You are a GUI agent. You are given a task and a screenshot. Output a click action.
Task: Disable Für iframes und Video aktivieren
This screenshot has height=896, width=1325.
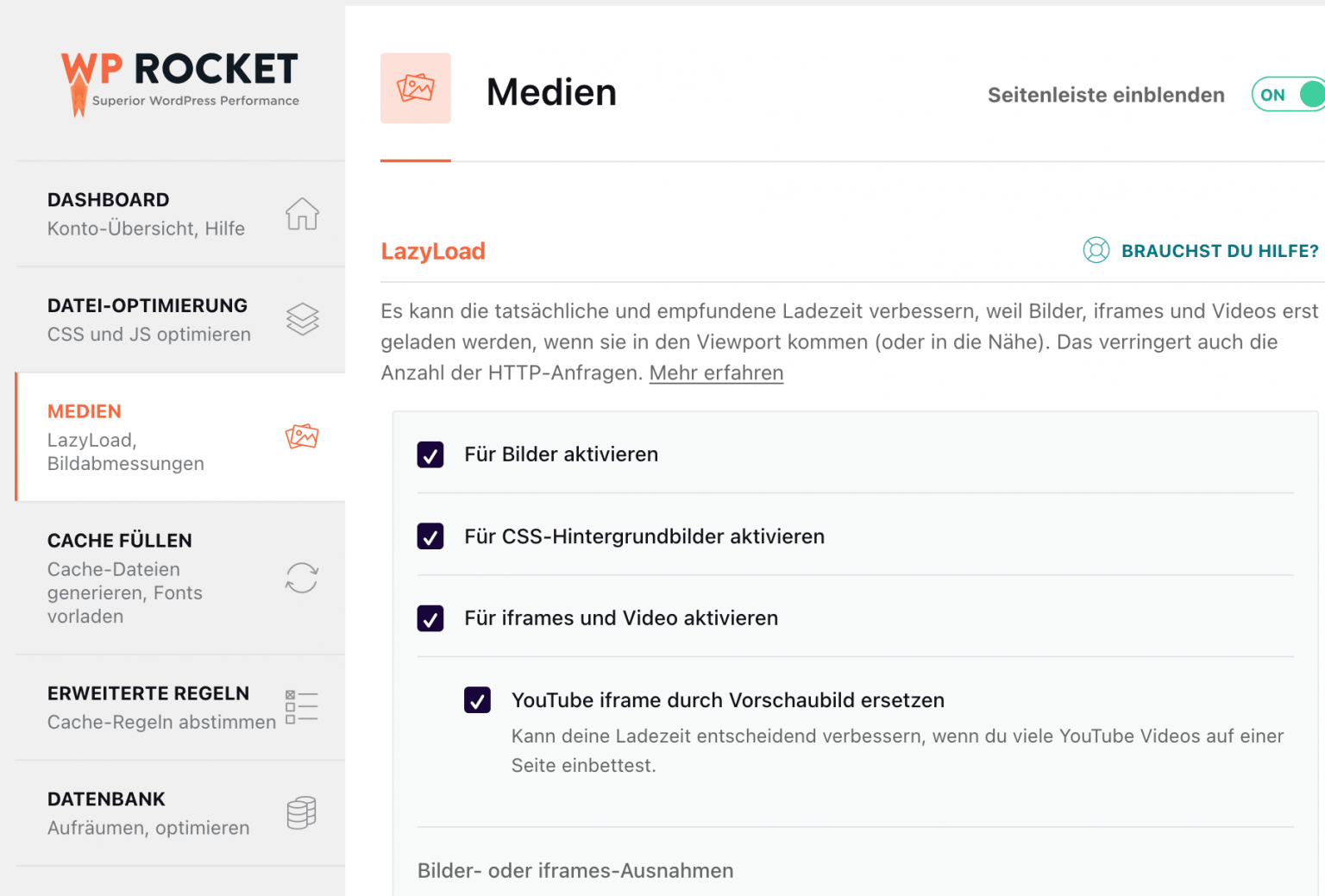point(430,618)
